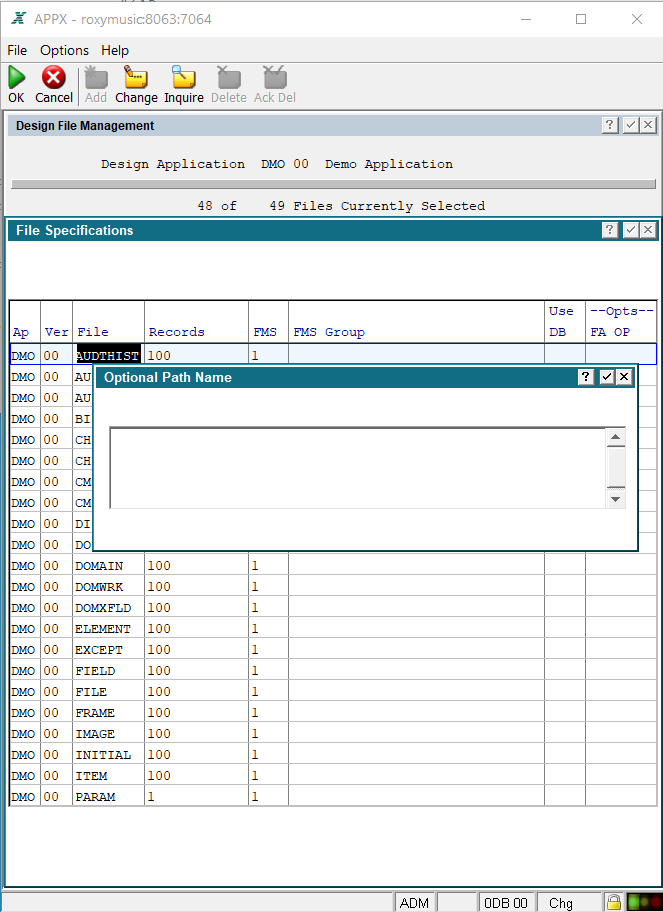Click the lock icon in status bar
The image size is (663, 912).
[614, 902]
